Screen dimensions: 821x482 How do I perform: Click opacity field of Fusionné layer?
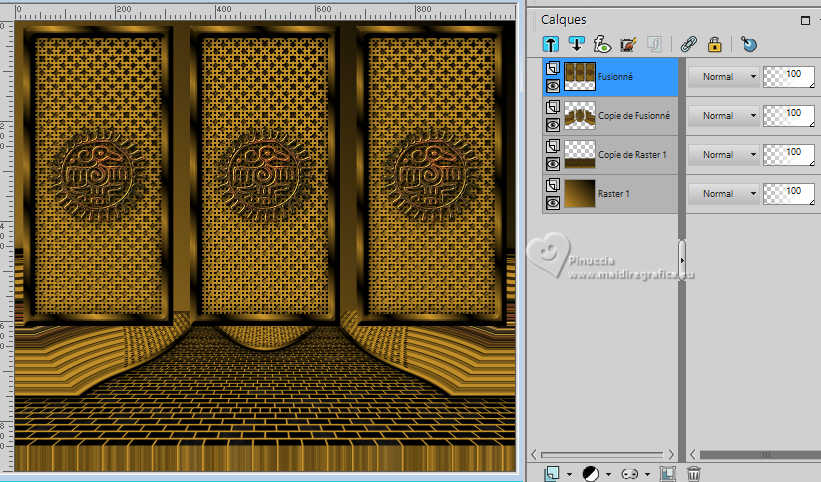coord(790,77)
